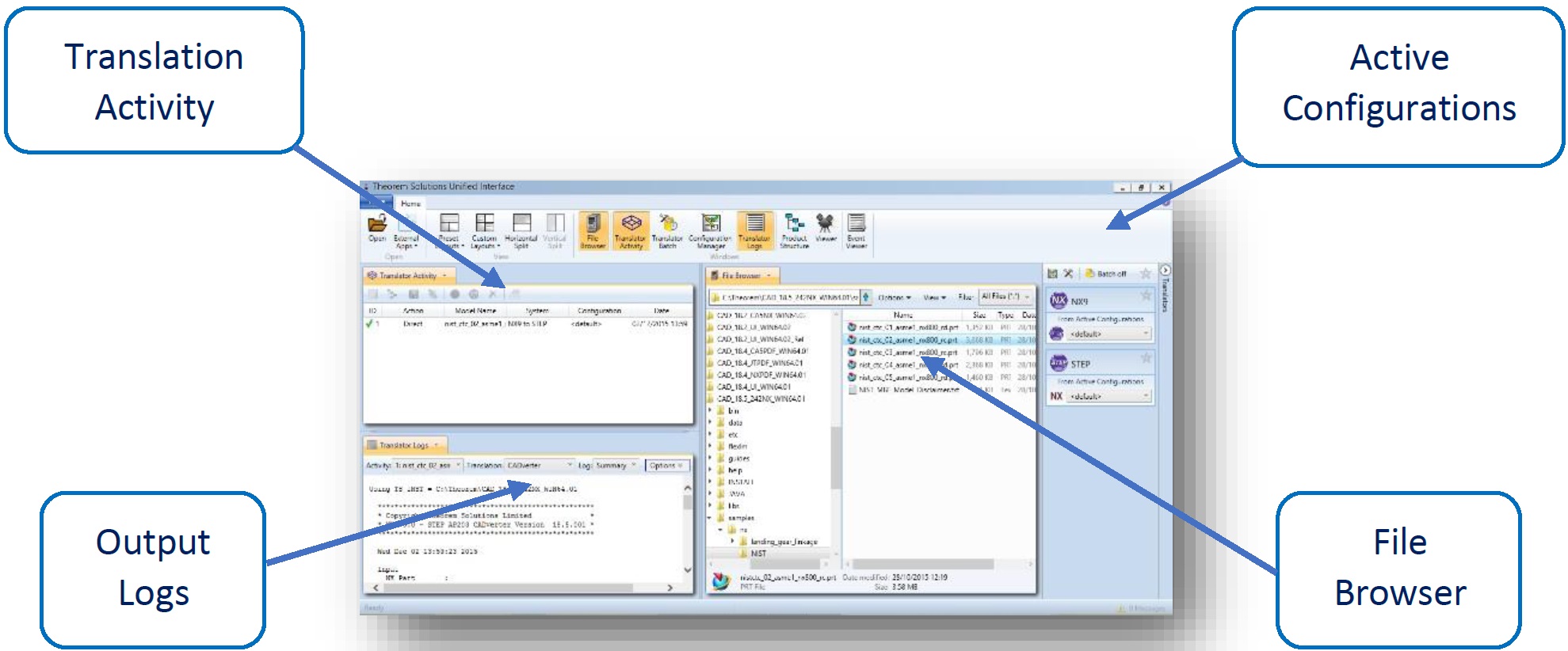Apply the Horizontal Split layout

[521, 230]
